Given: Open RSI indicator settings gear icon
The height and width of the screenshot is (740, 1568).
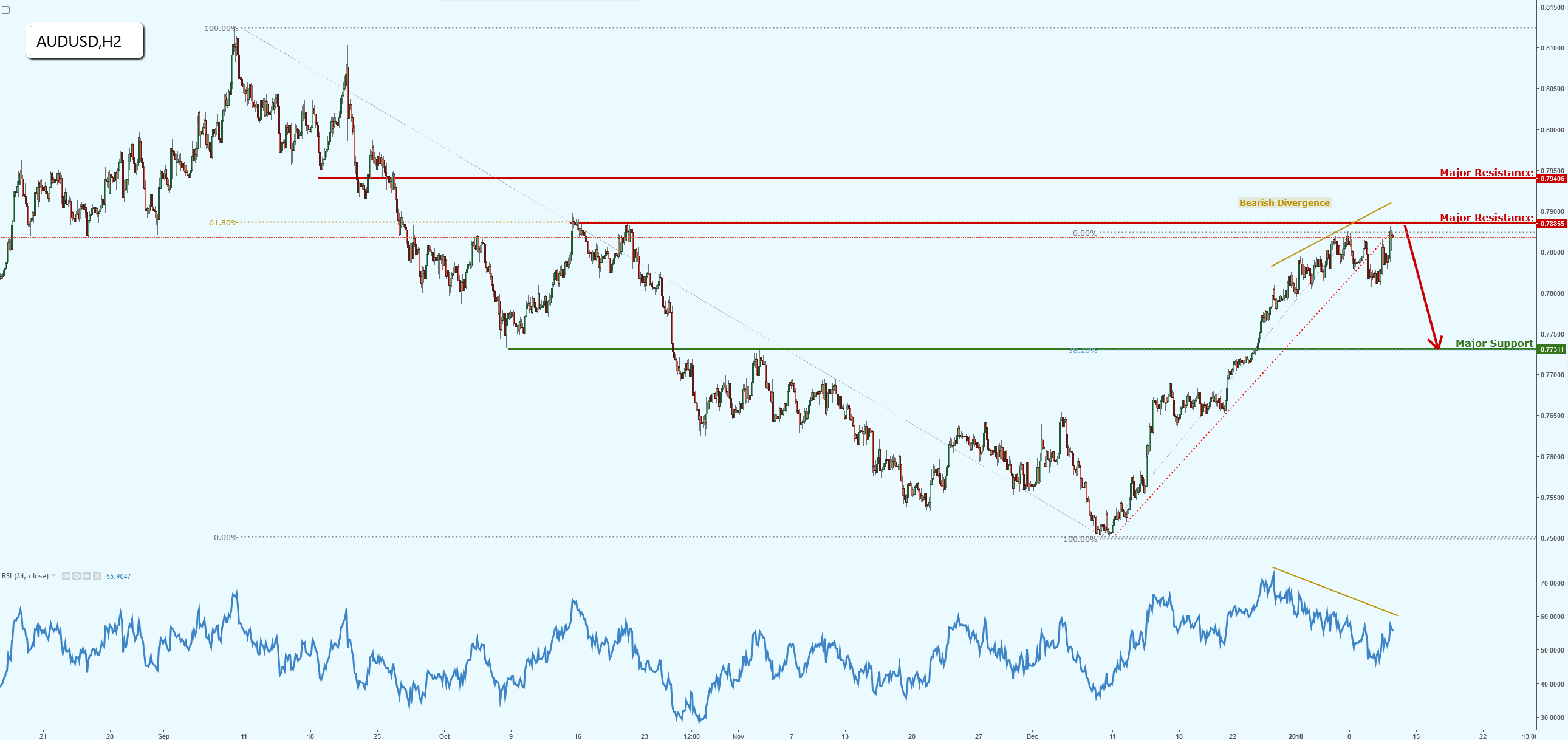Looking at the screenshot, I should pyautogui.click(x=77, y=577).
